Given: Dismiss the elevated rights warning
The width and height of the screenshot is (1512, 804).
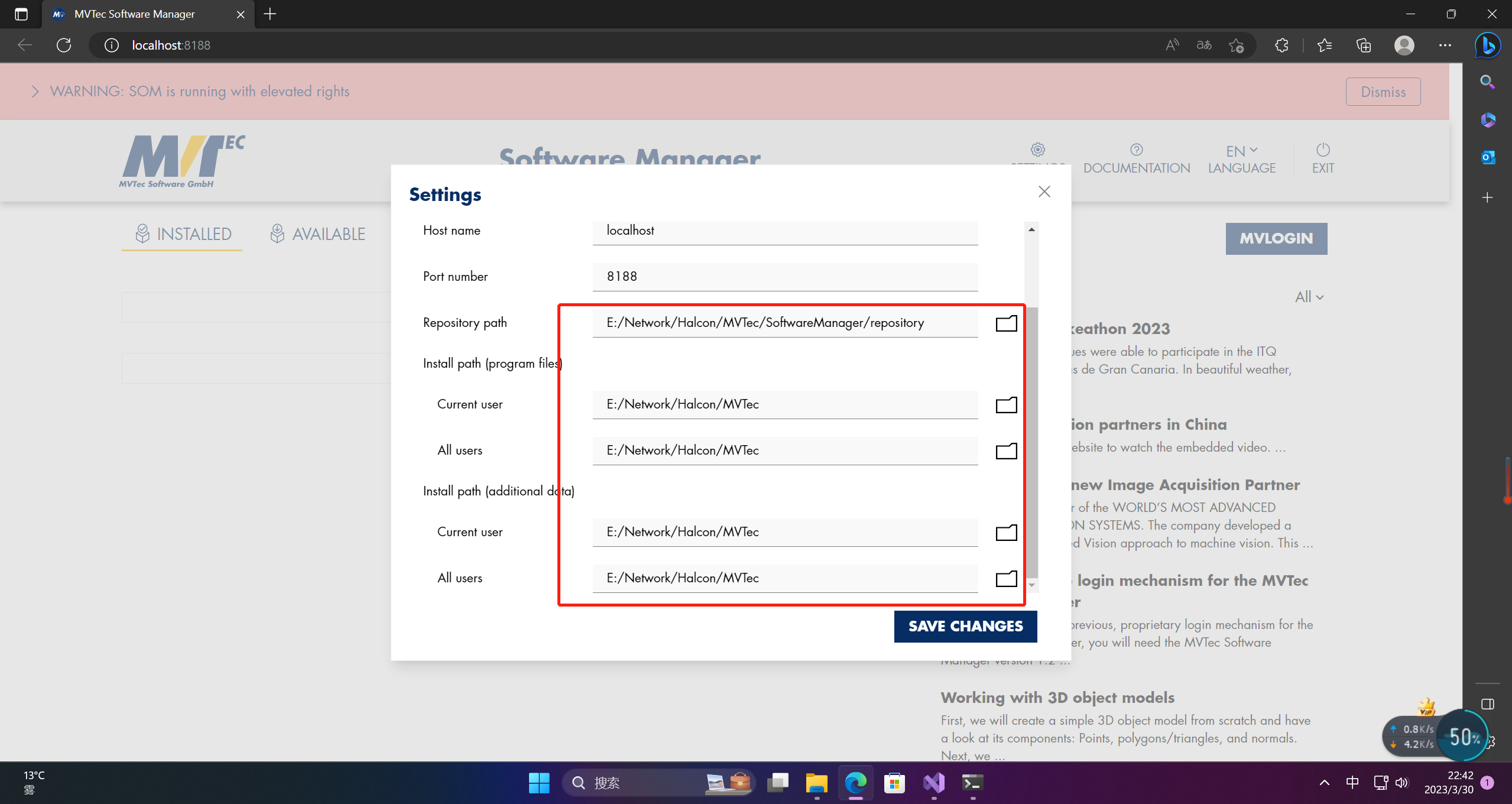Looking at the screenshot, I should click(1383, 92).
